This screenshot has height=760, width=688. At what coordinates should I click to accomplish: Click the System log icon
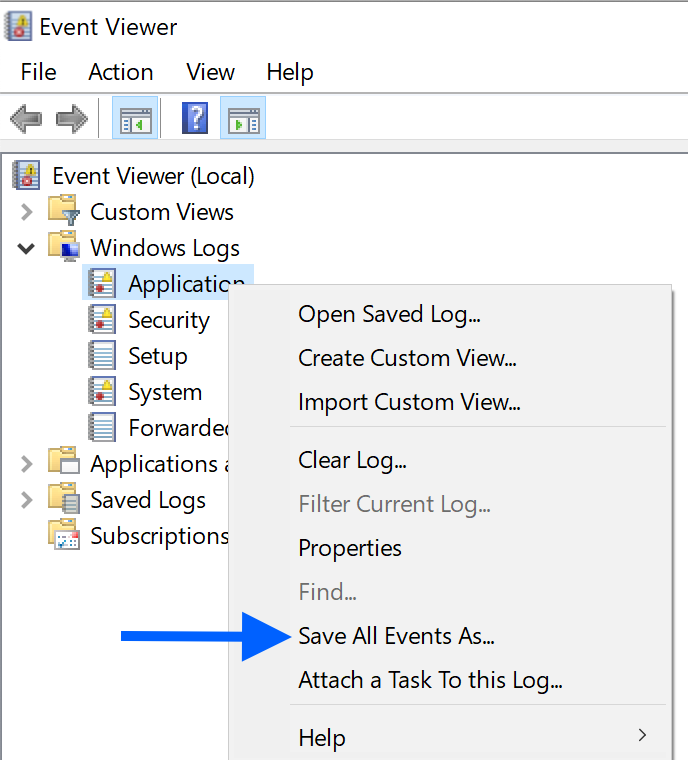point(102,392)
